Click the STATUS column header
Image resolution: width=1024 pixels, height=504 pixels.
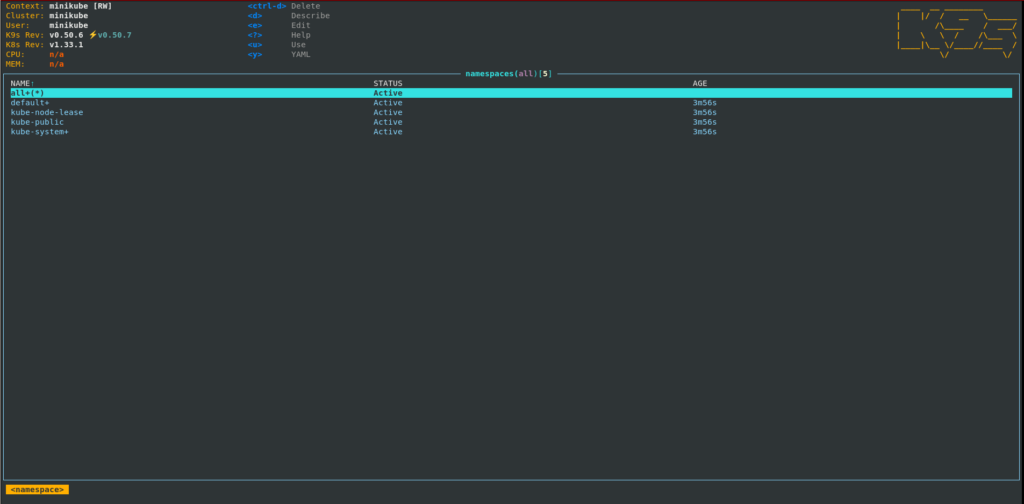point(388,83)
